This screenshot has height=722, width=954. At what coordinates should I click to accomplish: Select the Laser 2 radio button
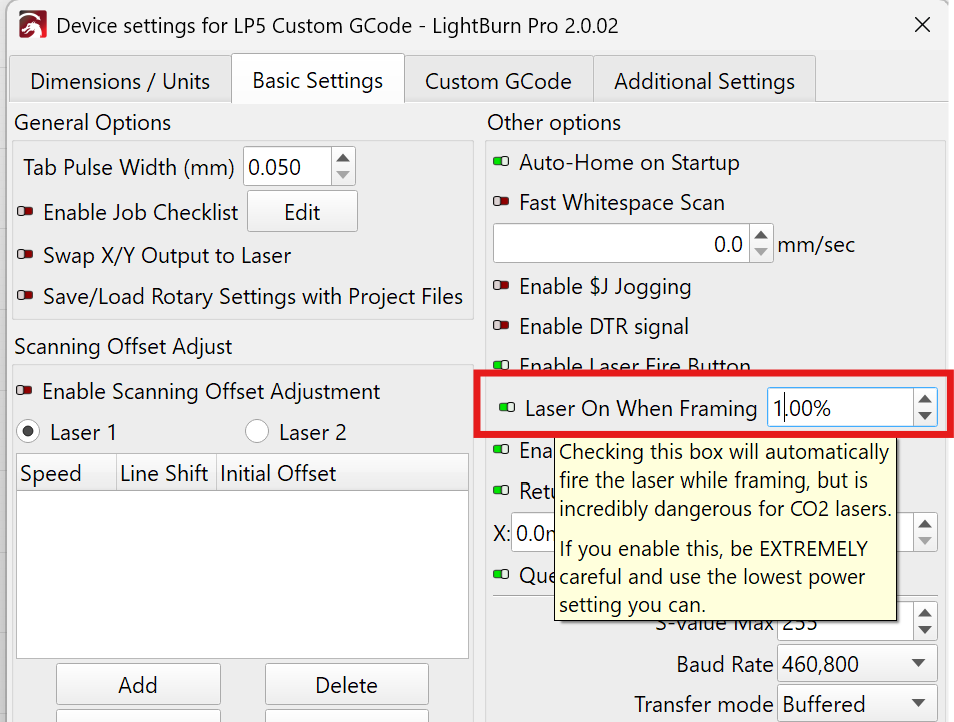(x=257, y=432)
